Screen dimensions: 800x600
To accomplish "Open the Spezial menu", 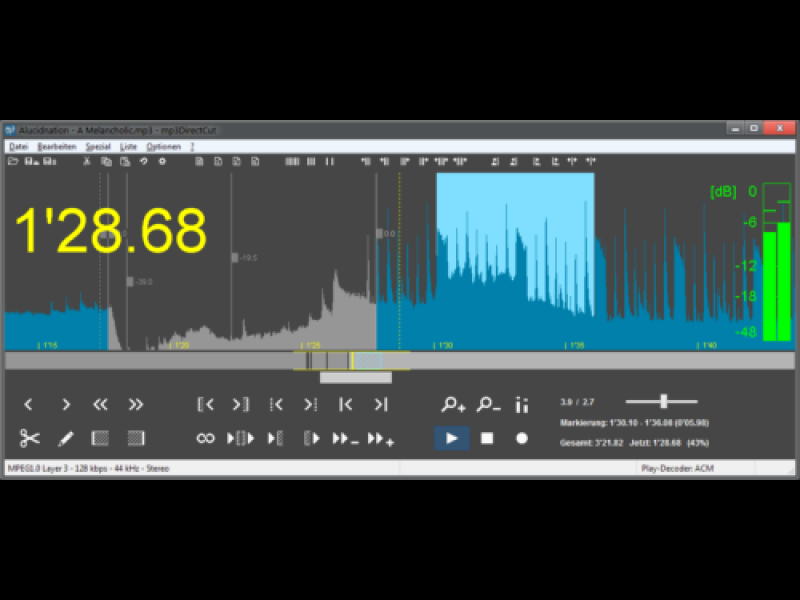I will pos(98,146).
